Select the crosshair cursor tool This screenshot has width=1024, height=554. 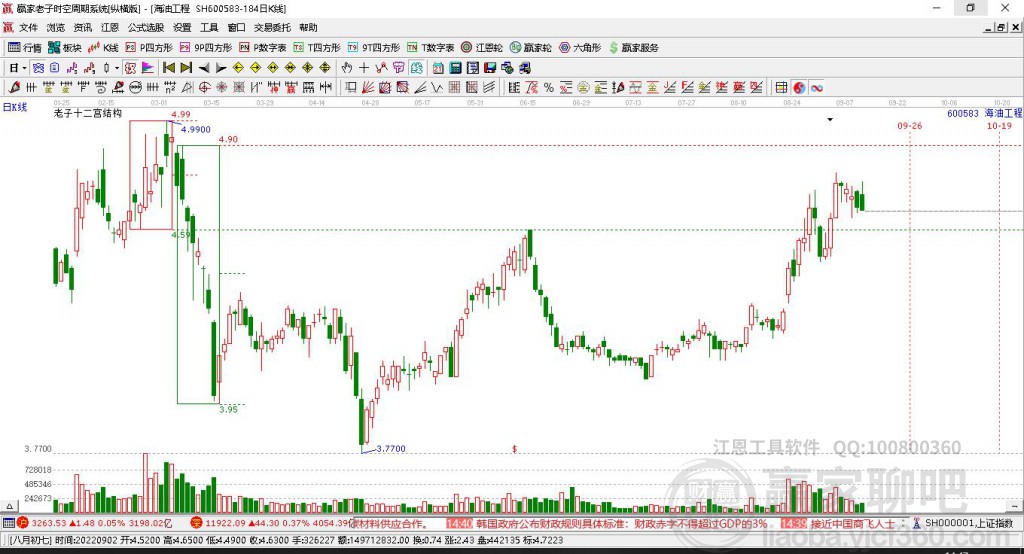point(364,68)
